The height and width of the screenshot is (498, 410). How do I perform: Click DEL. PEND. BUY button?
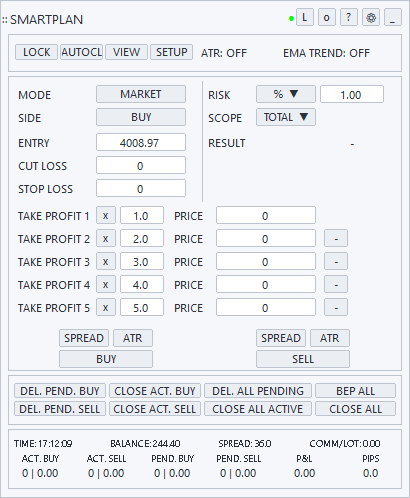[x=60, y=391]
